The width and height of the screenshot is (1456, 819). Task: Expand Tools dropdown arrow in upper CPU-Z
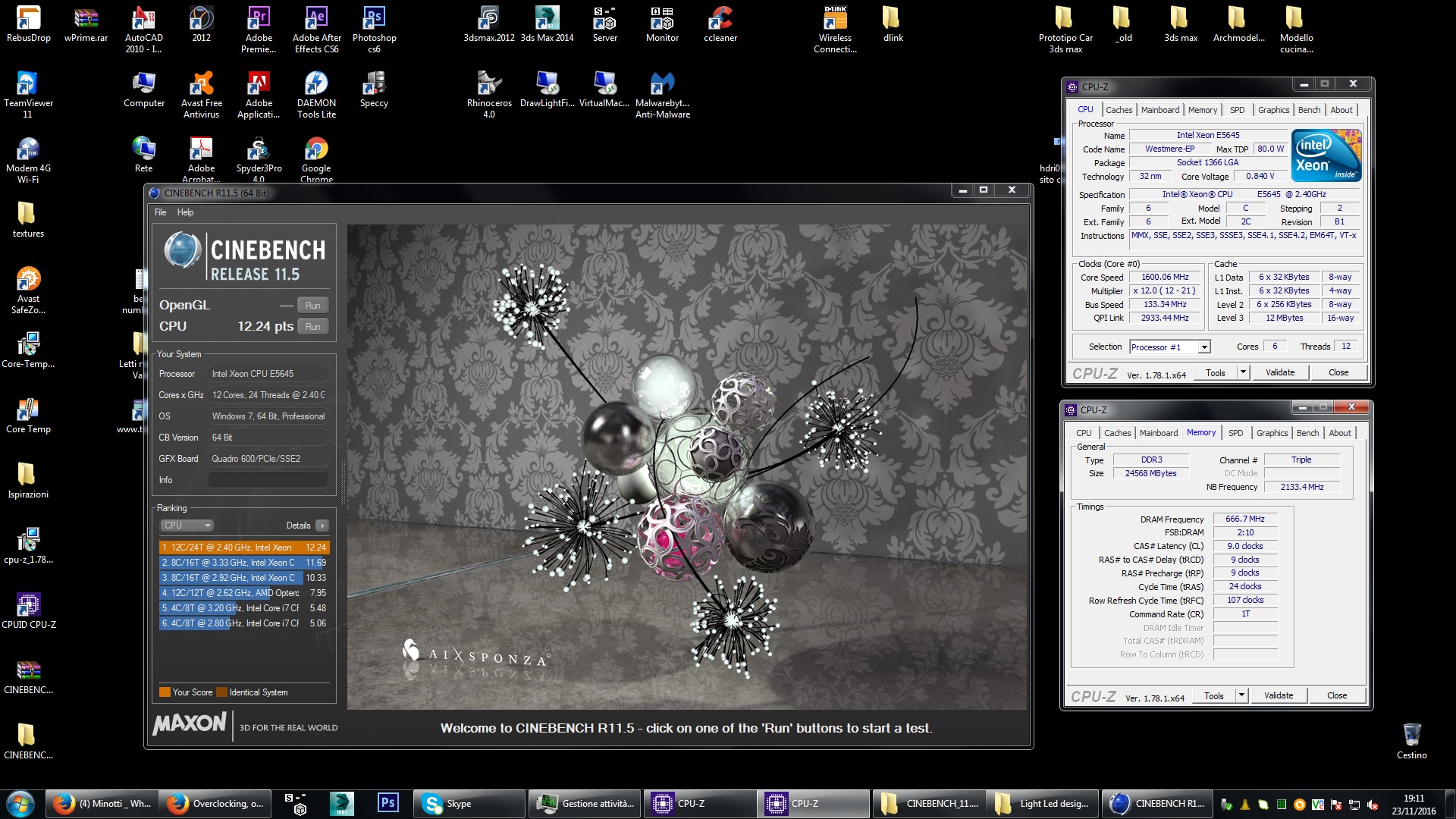1242,372
